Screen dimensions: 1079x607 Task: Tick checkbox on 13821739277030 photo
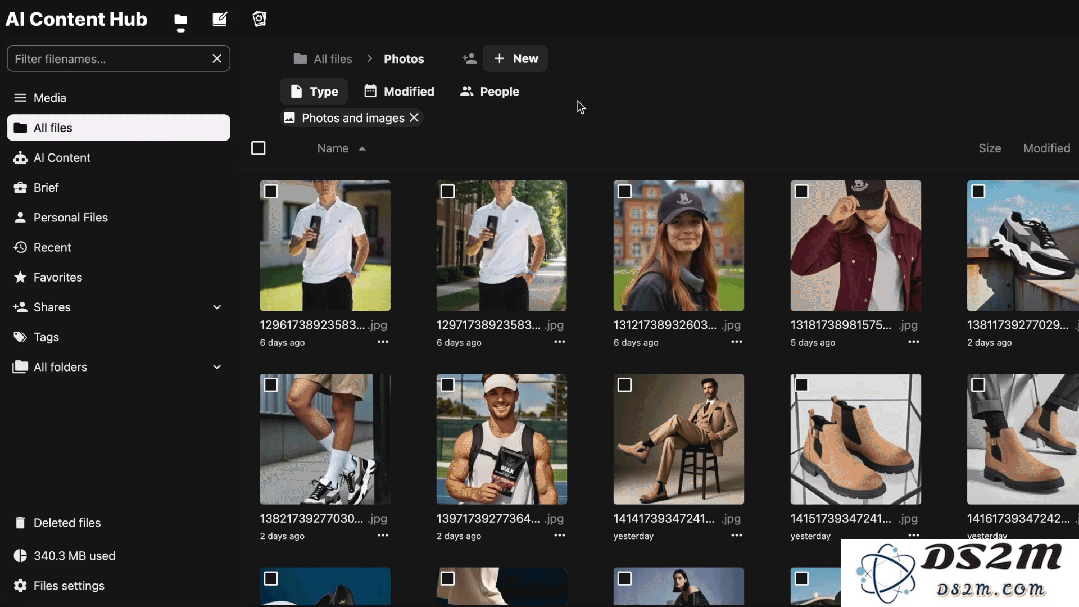(x=270, y=385)
